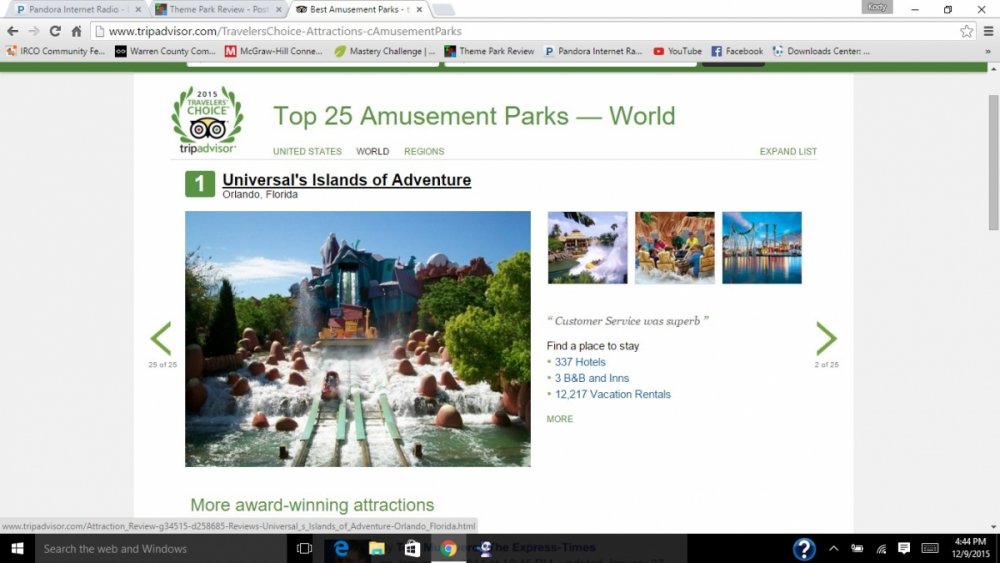The image size is (1000, 563).
Task: Open the Facebook bookmark
Action: tap(737, 51)
